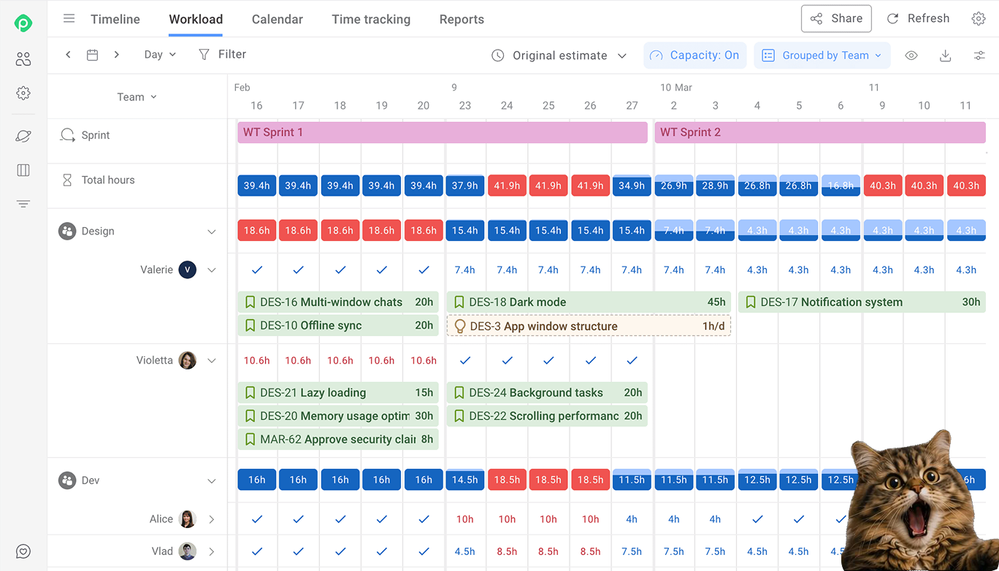The image size is (999, 571).
Task: Open the board columns sidebar icon
Action: pos(24,170)
